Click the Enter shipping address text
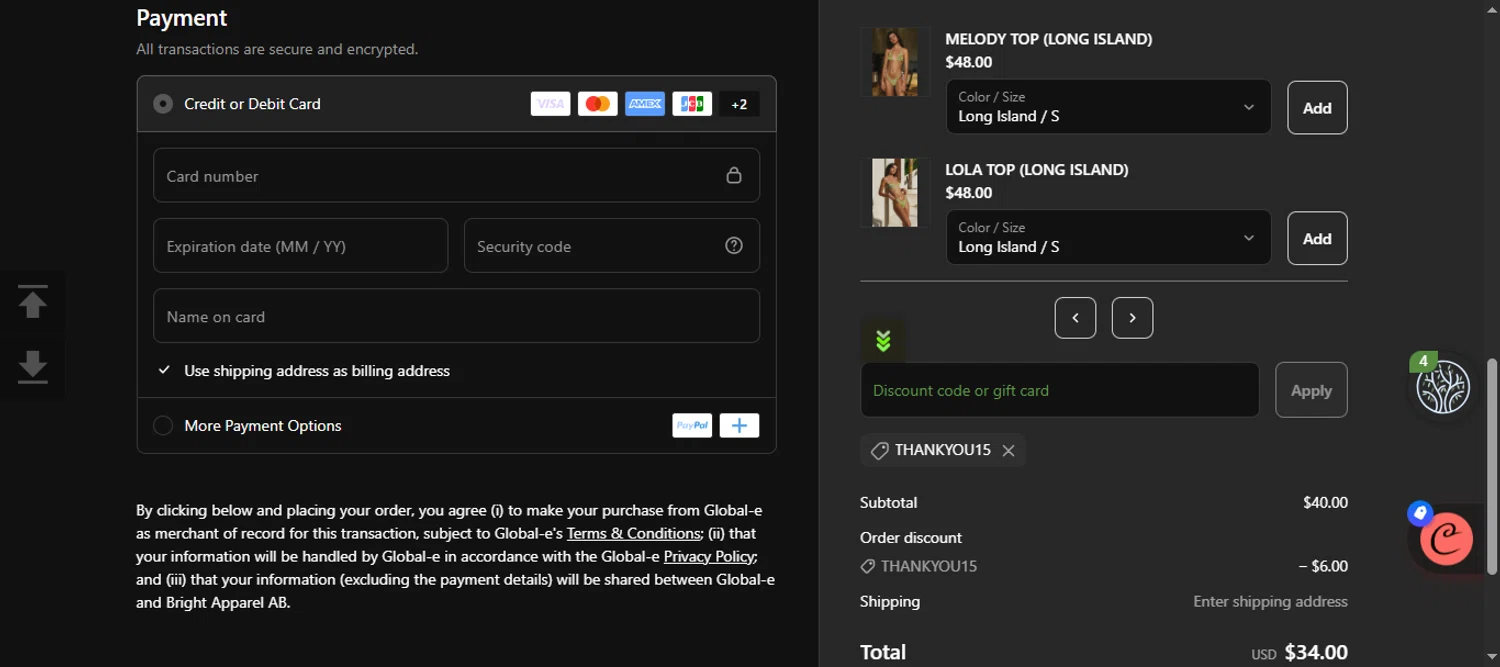The width and height of the screenshot is (1500, 667). (1270, 601)
